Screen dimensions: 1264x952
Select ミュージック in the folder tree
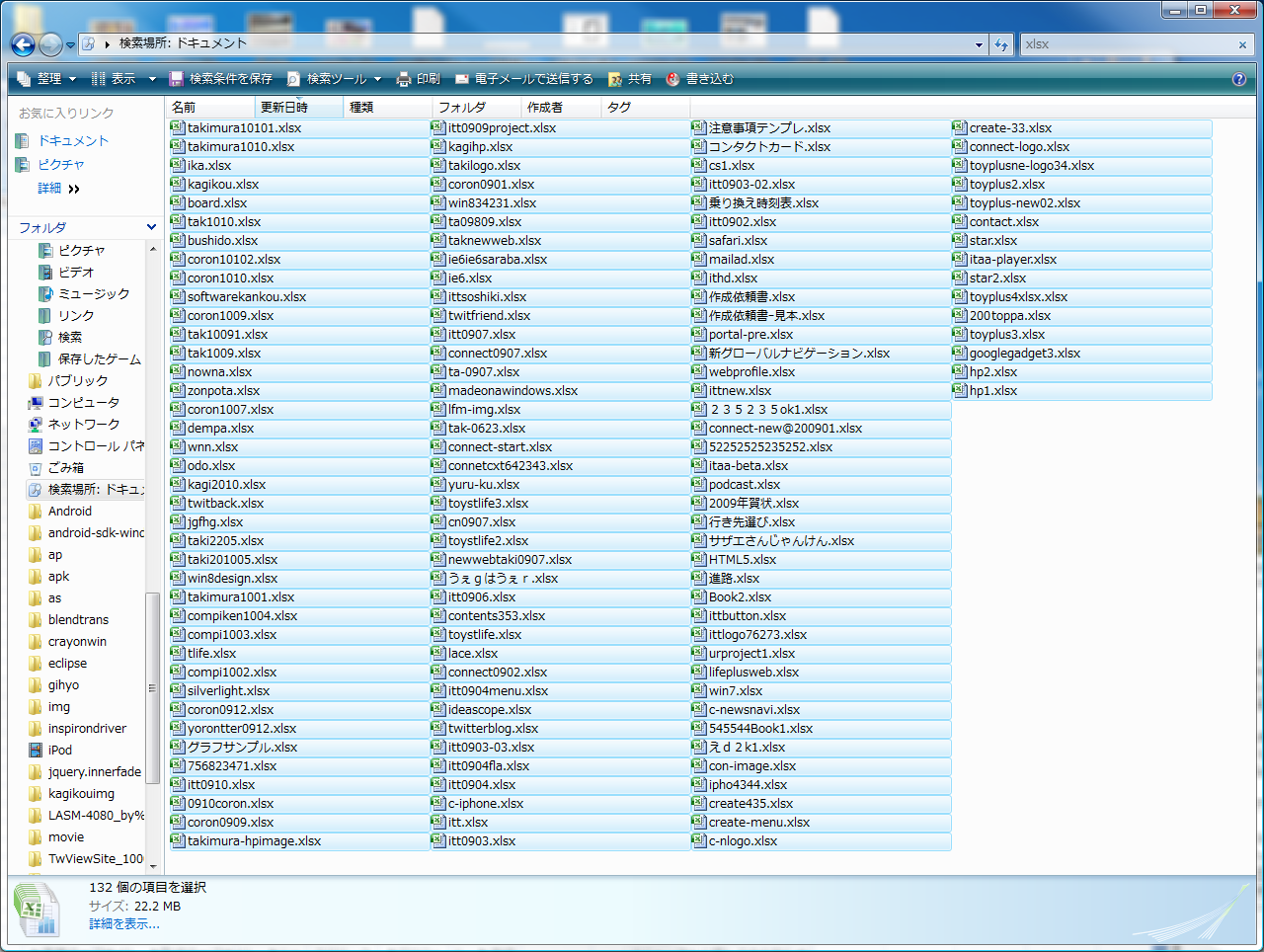(x=94, y=294)
